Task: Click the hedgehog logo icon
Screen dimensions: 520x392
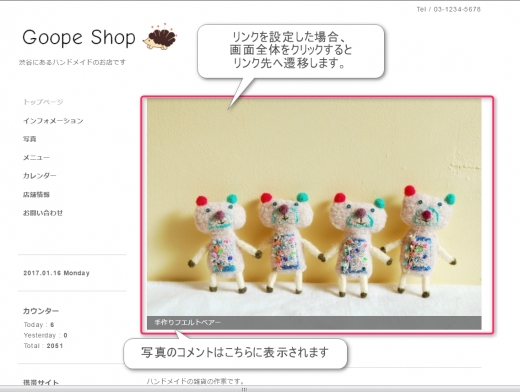Action: tap(160, 37)
